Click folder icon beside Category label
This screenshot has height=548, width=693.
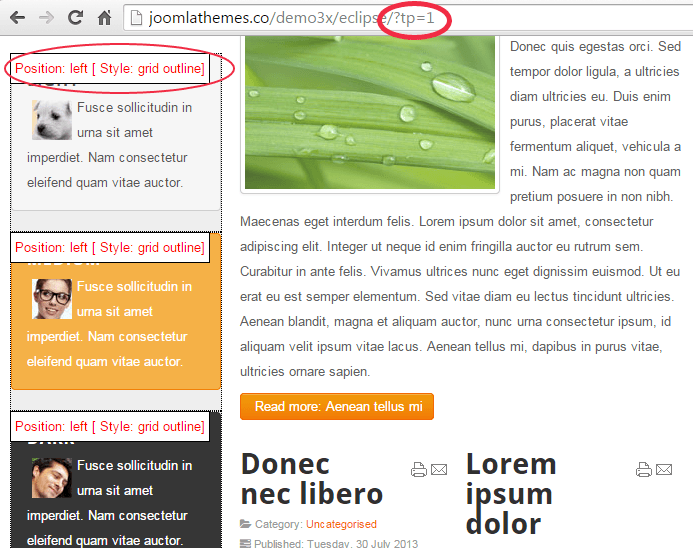245,524
